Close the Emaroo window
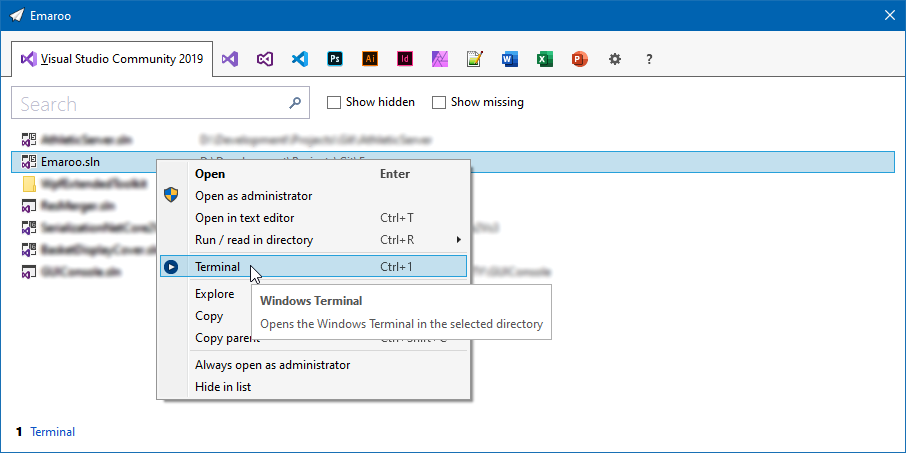The height and width of the screenshot is (453, 906). (x=890, y=15)
